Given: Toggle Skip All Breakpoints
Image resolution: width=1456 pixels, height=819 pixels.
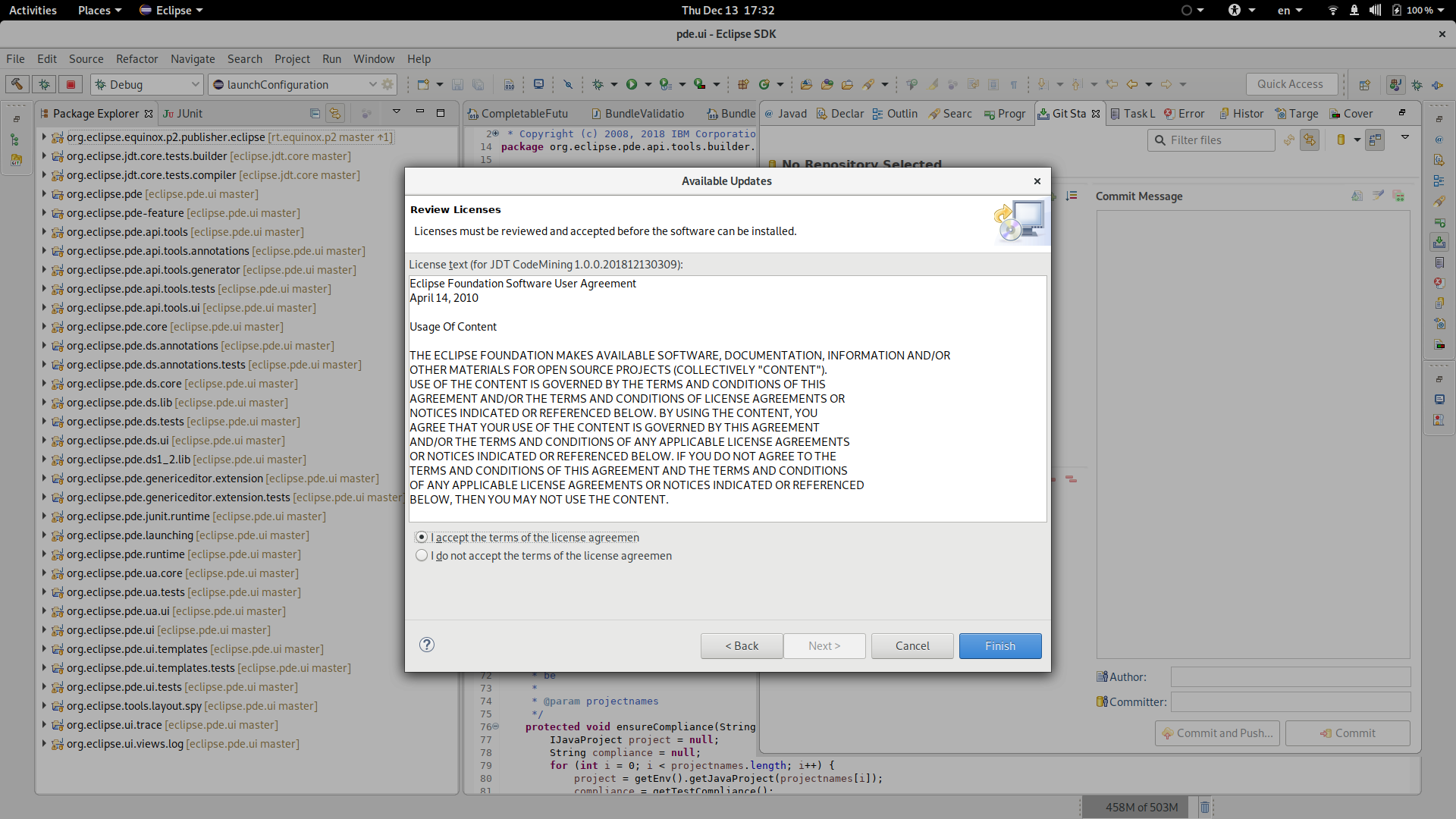Looking at the screenshot, I should click(568, 84).
